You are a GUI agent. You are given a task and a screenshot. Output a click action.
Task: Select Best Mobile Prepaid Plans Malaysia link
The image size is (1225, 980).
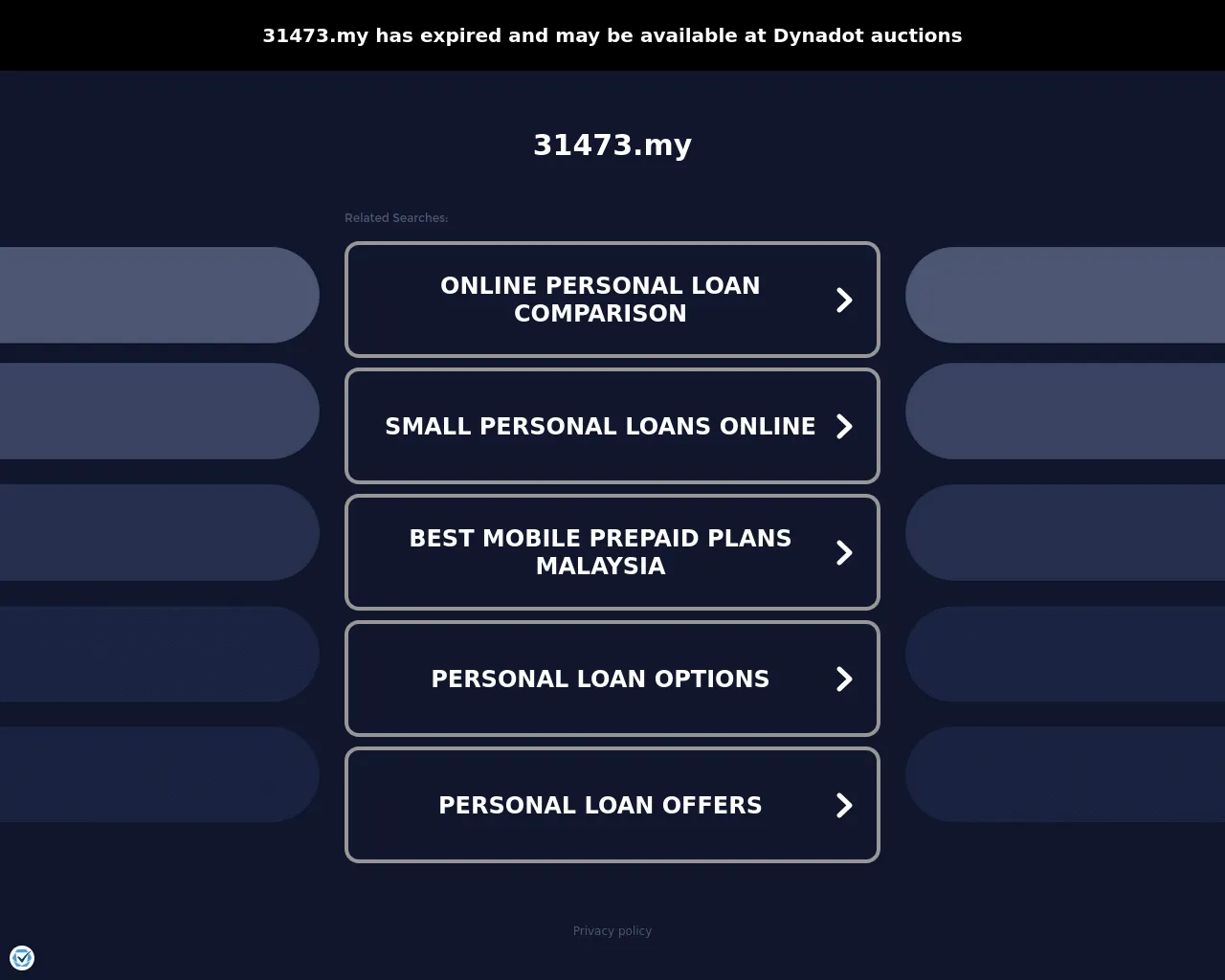612,552
